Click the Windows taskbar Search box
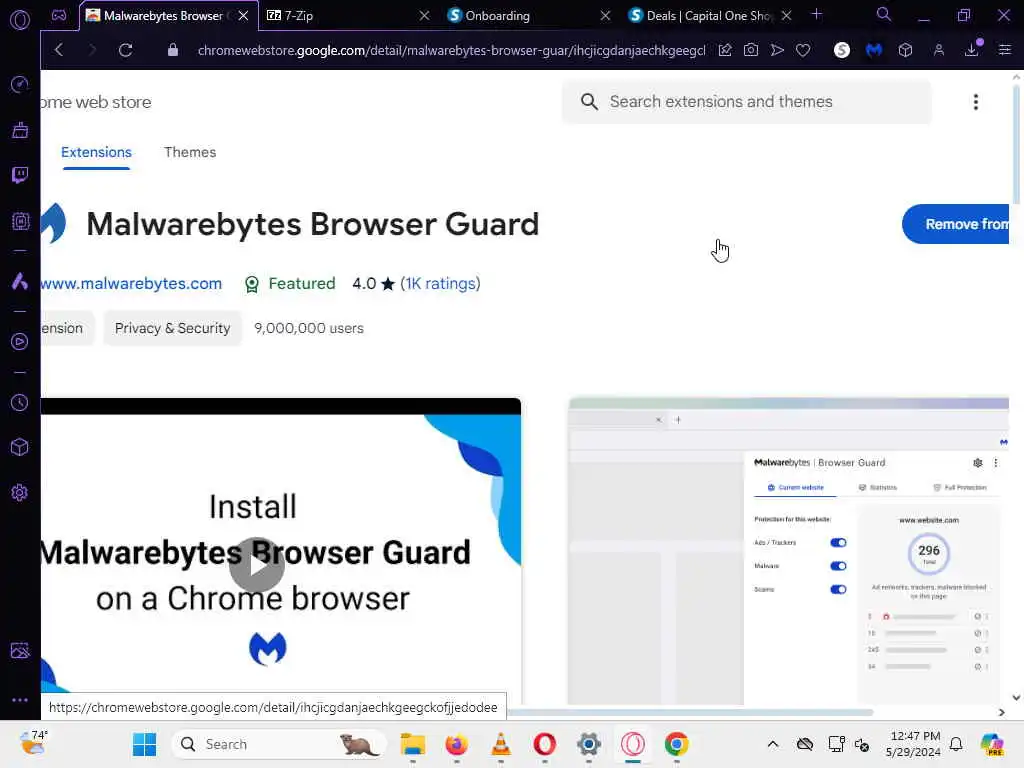The height and width of the screenshot is (768, 1024). tap(278, 744)
